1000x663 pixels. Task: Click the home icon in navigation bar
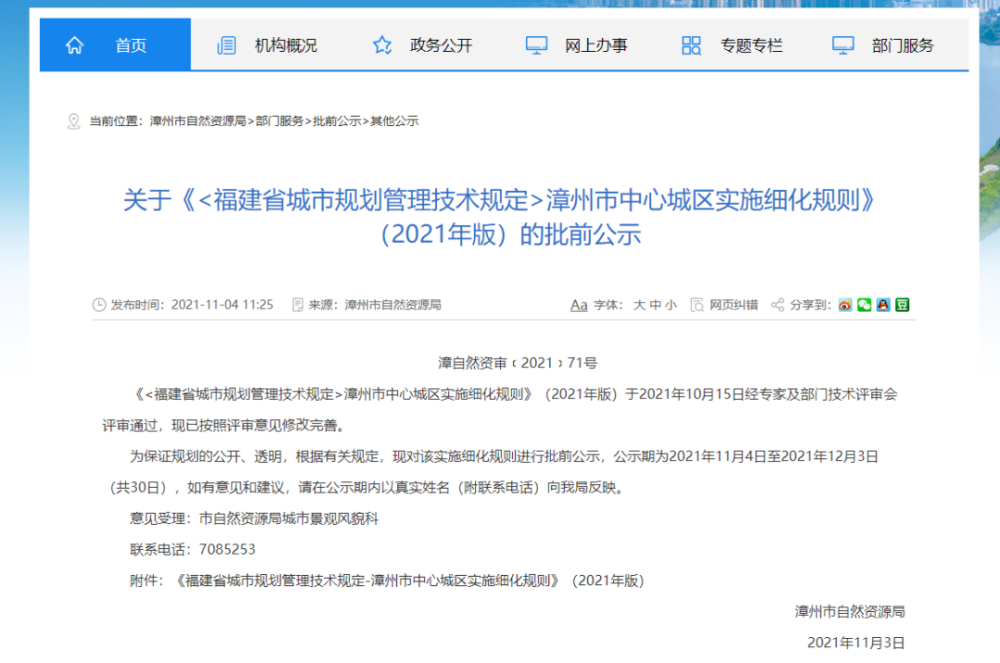[75, 45]
